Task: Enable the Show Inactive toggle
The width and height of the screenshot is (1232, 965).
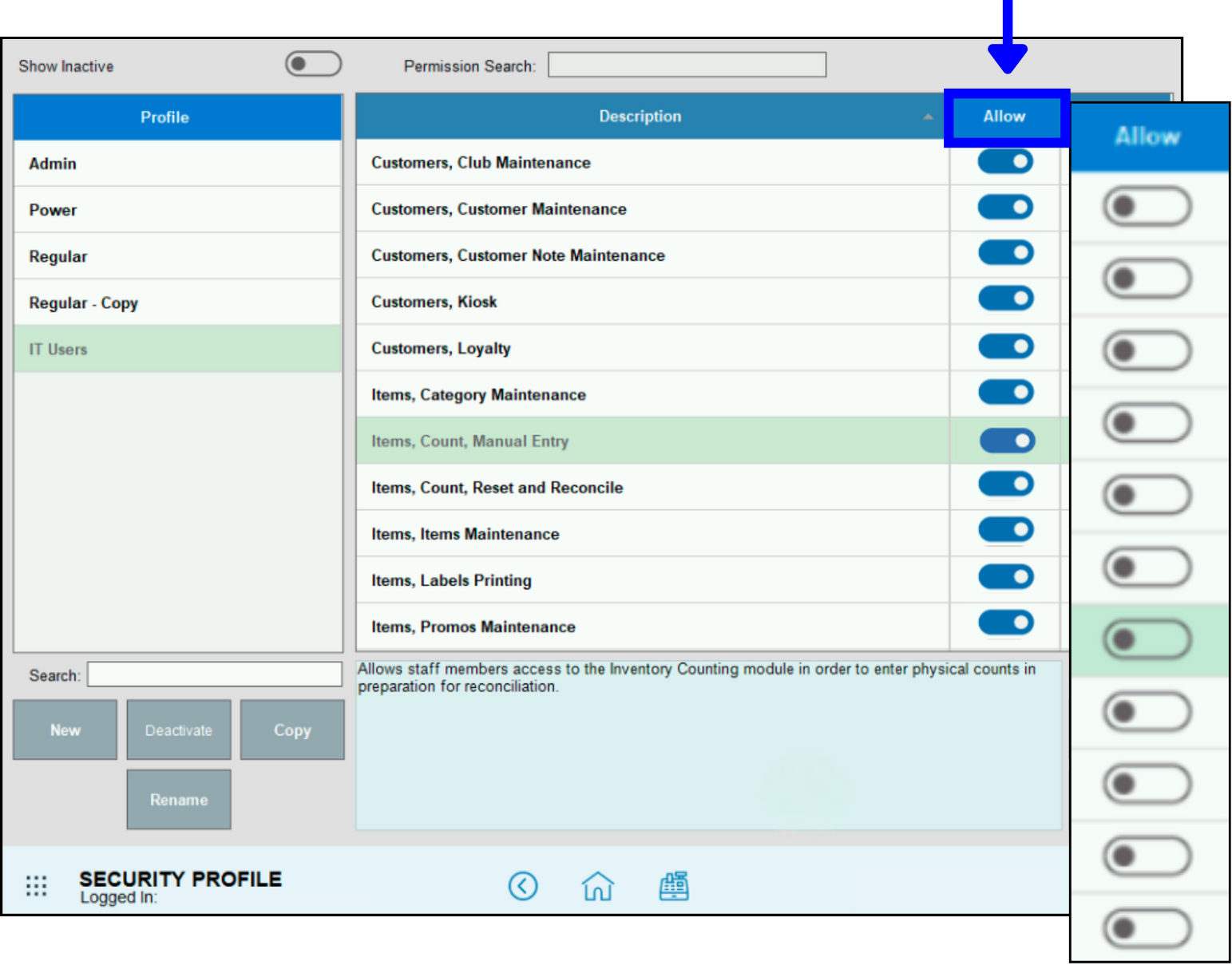Action: click(x=313, y=64)
